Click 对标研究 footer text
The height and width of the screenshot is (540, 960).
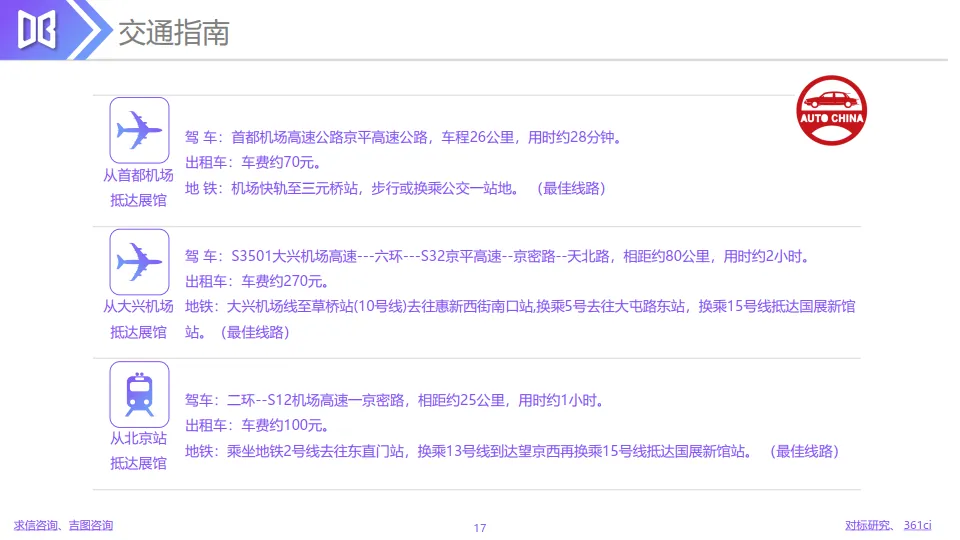tap(868, 525)
